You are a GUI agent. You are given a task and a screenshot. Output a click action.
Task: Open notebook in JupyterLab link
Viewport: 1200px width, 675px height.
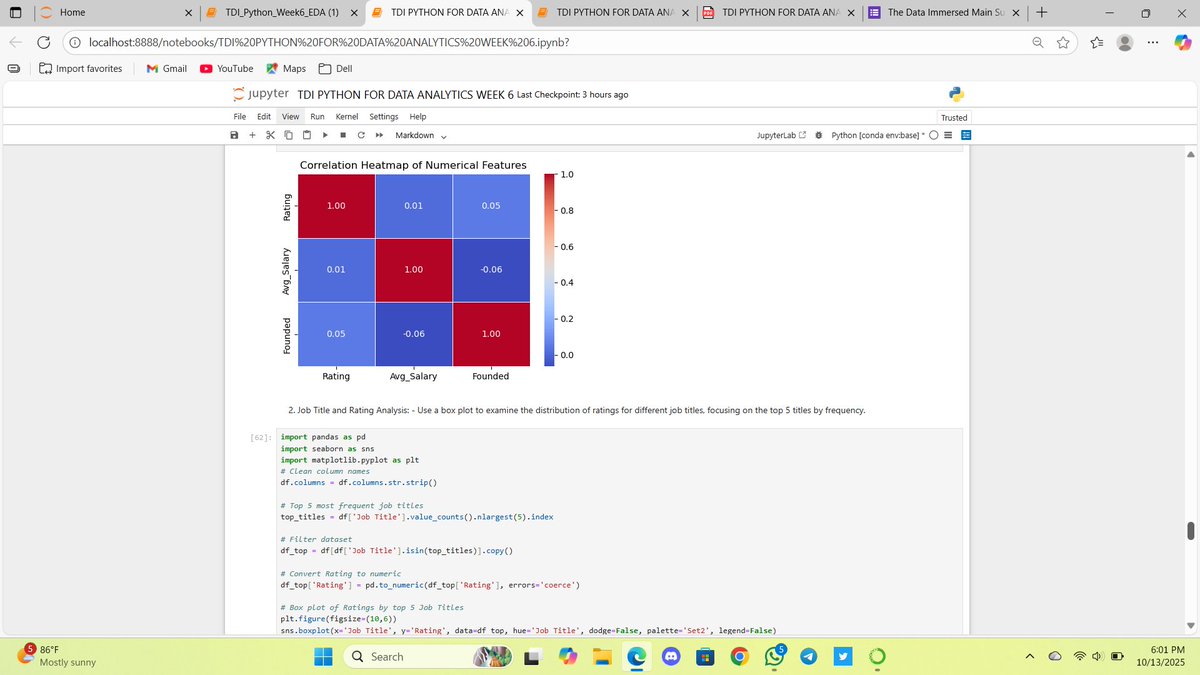[x=783, y=135]
